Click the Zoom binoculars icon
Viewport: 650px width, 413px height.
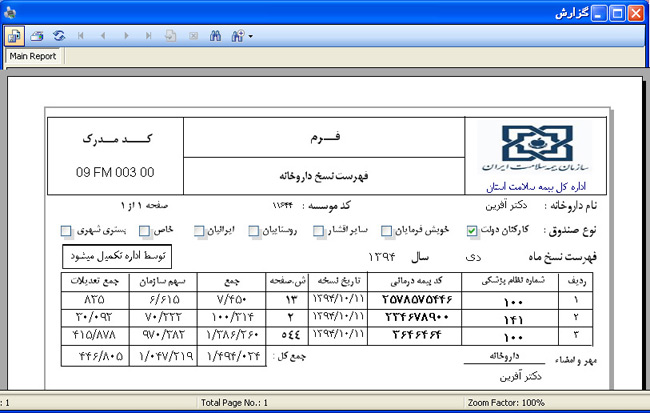pyautogui.click(x=238, y=36)
